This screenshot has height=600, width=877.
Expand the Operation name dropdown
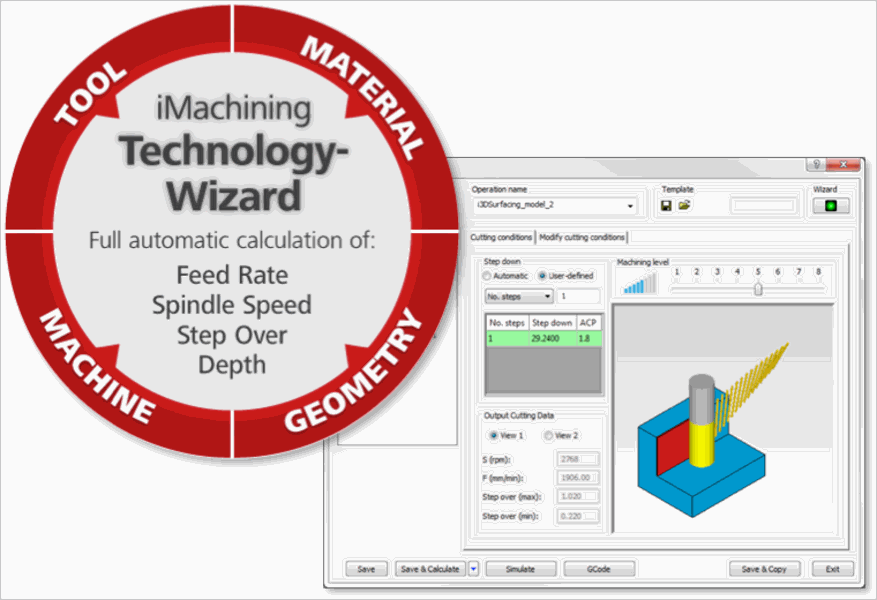tap(630, 206)
